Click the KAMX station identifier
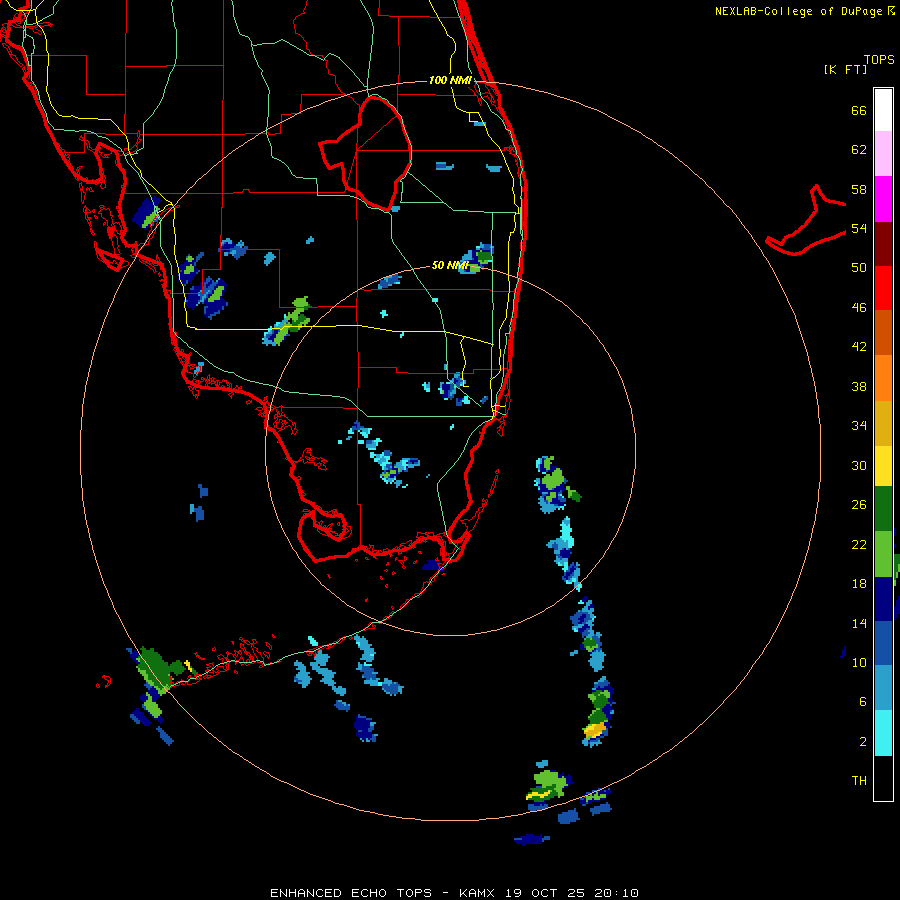This screenshot has width=900, height=900. point(478,893)
